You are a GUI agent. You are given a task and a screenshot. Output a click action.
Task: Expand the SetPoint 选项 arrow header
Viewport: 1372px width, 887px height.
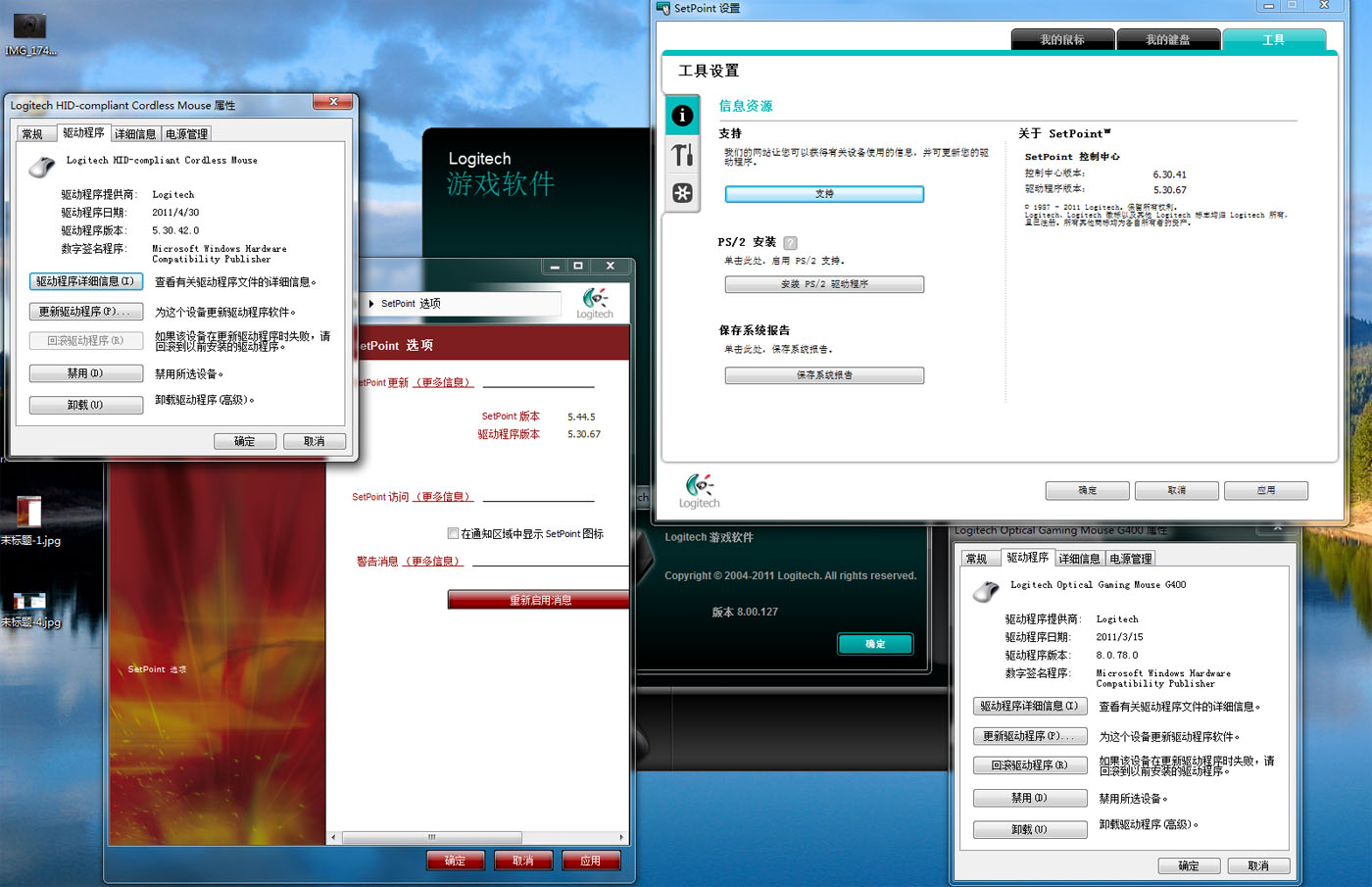[371, 304]
